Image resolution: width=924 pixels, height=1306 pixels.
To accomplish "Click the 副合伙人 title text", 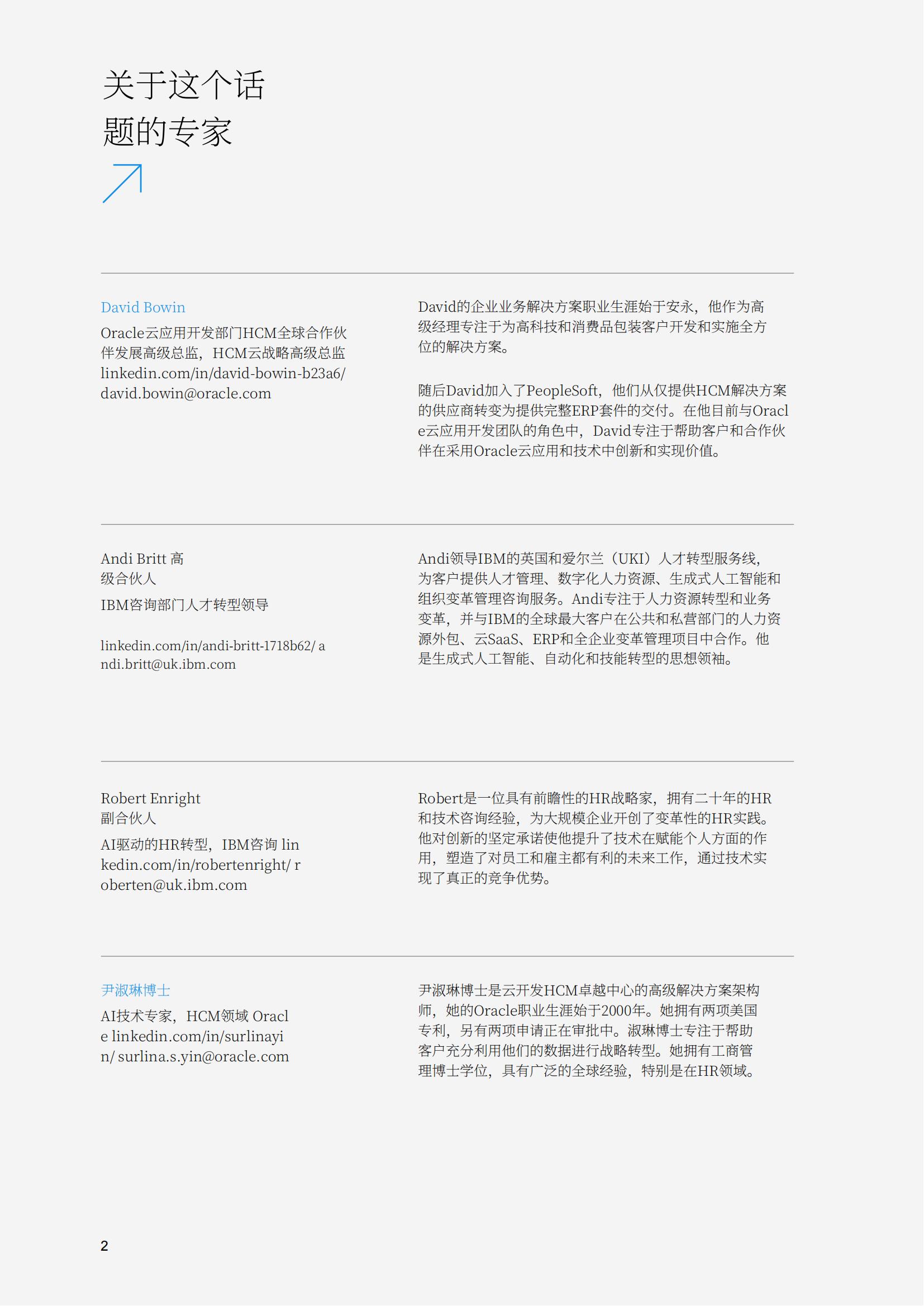I will 128,818.
